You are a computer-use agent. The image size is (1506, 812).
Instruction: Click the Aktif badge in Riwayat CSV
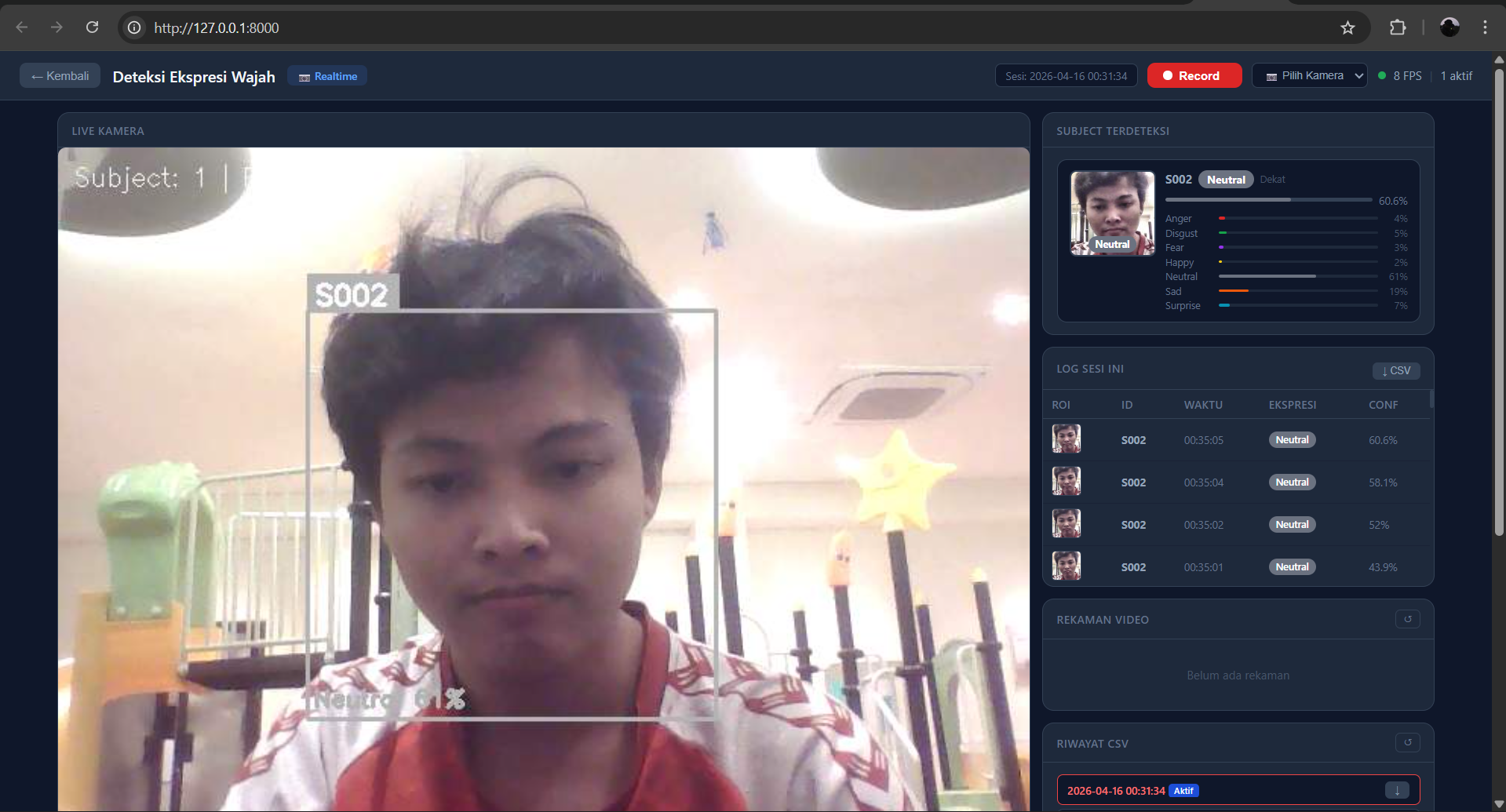[1183, 791]
